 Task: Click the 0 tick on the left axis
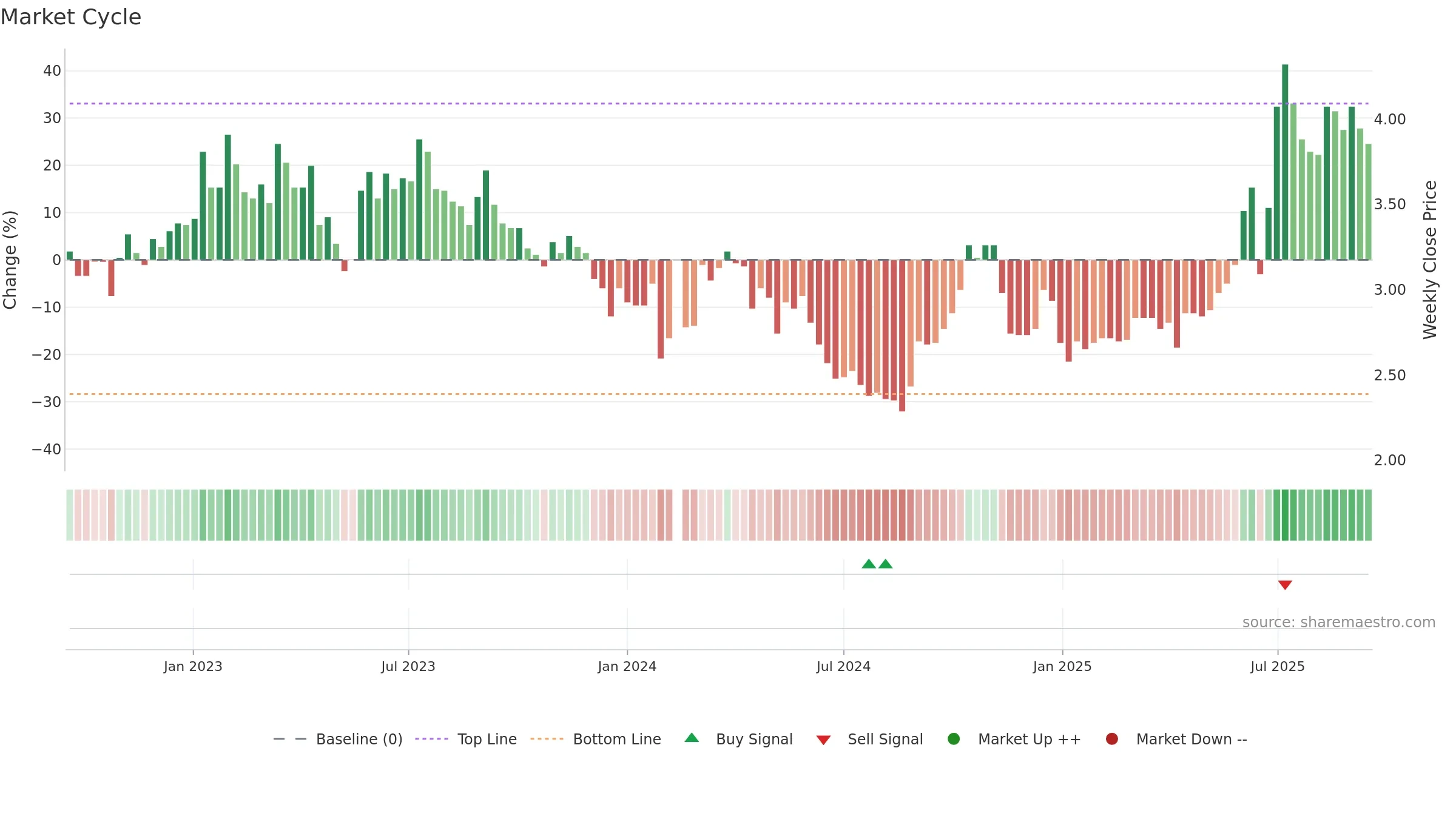[57, 260]
